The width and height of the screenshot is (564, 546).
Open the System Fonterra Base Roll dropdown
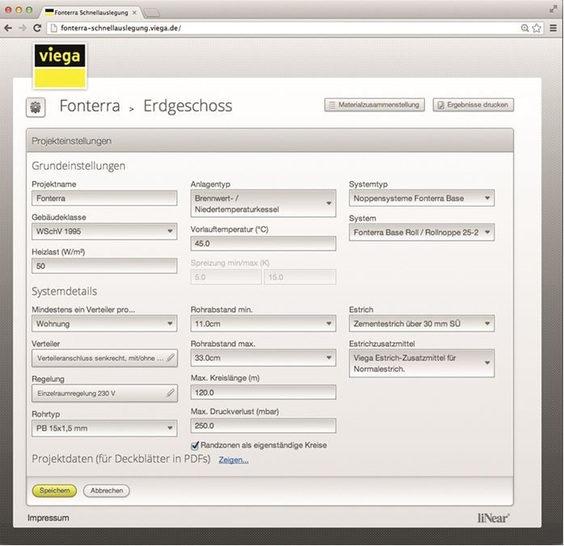422,232
